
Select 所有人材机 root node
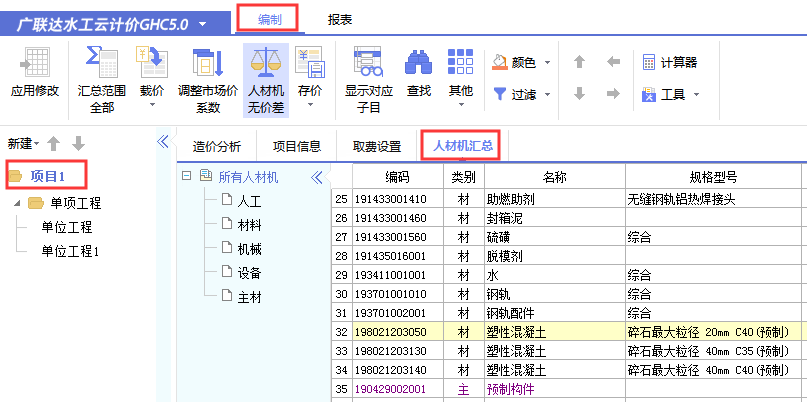[x=249, y=178]
